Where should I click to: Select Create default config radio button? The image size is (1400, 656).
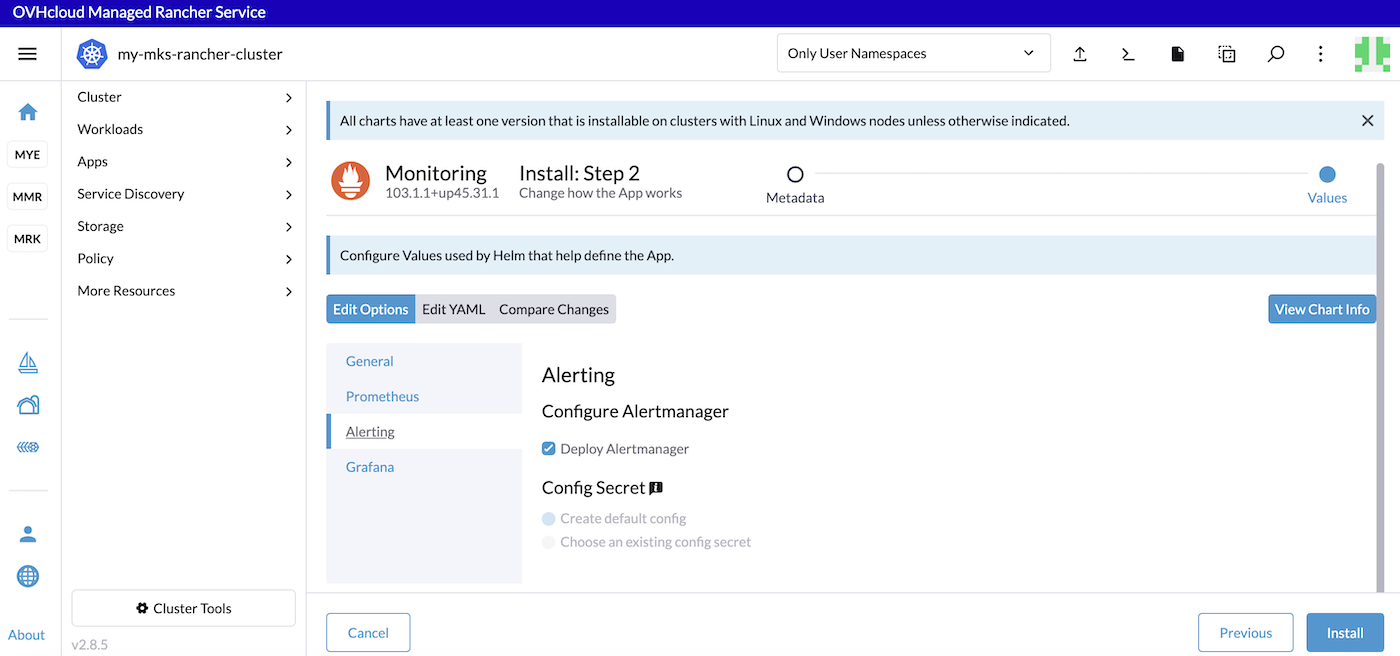coord(548,518)
